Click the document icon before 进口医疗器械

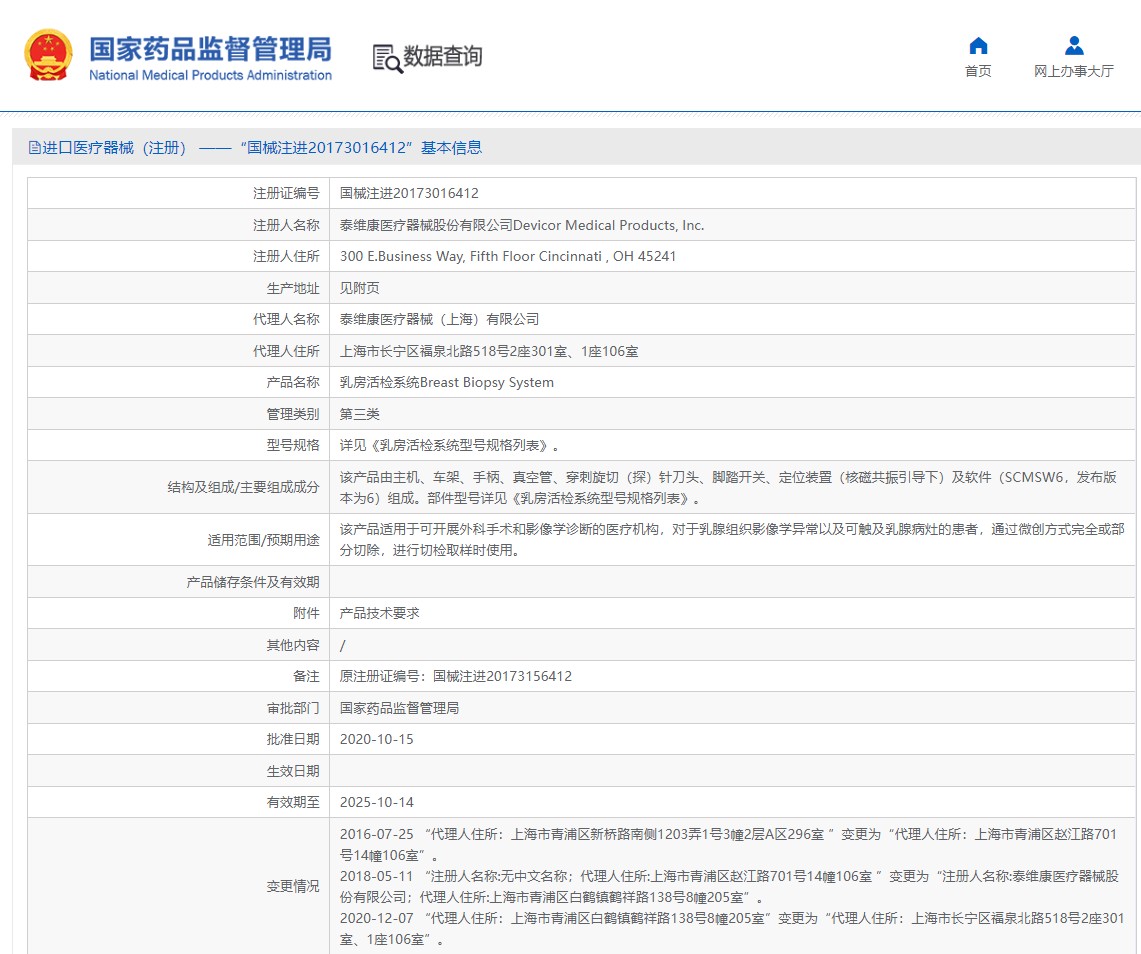pos(34,148)
